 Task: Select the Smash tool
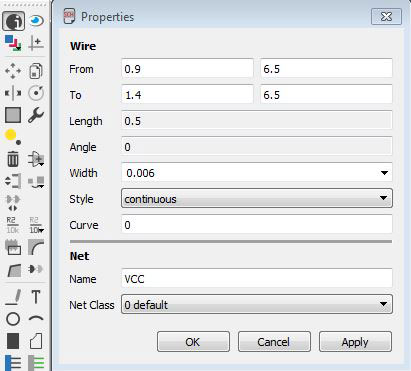[x=13, y=247]
